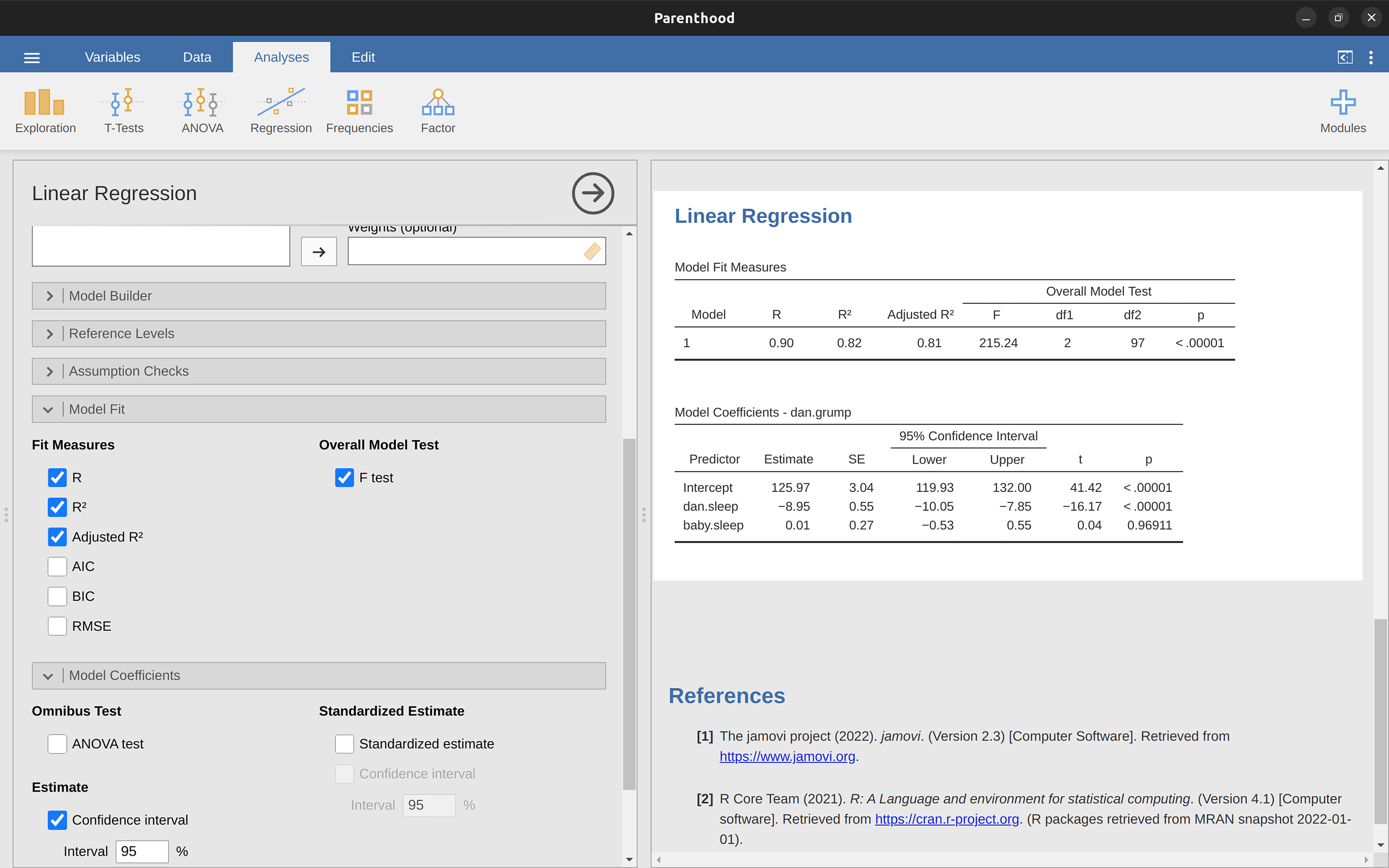Click the results panel vertical scrollbar
This screenshot has width=1389, height=868.
click(x=1380, y=722)
